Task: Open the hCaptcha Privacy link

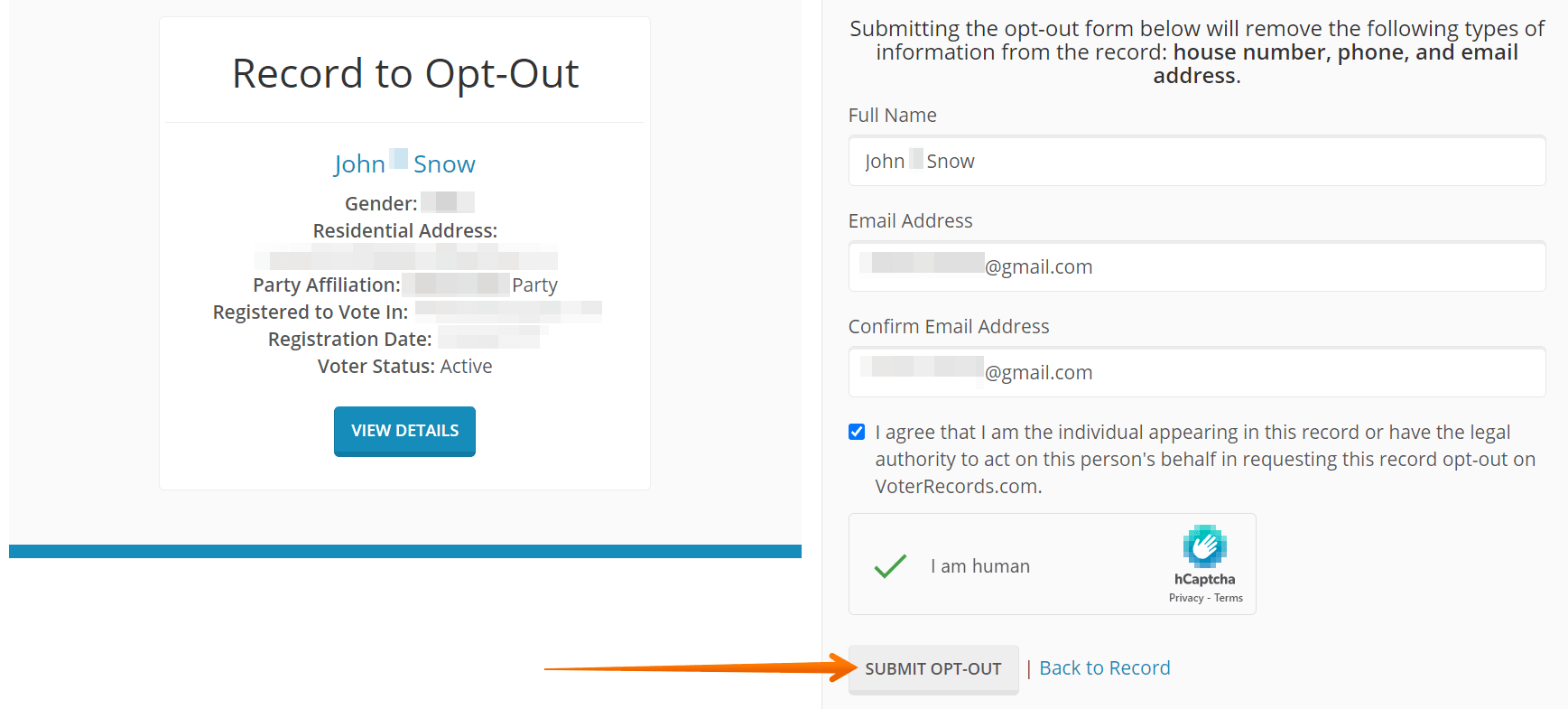Action: pyautogui.click(x=1185, y=597)
